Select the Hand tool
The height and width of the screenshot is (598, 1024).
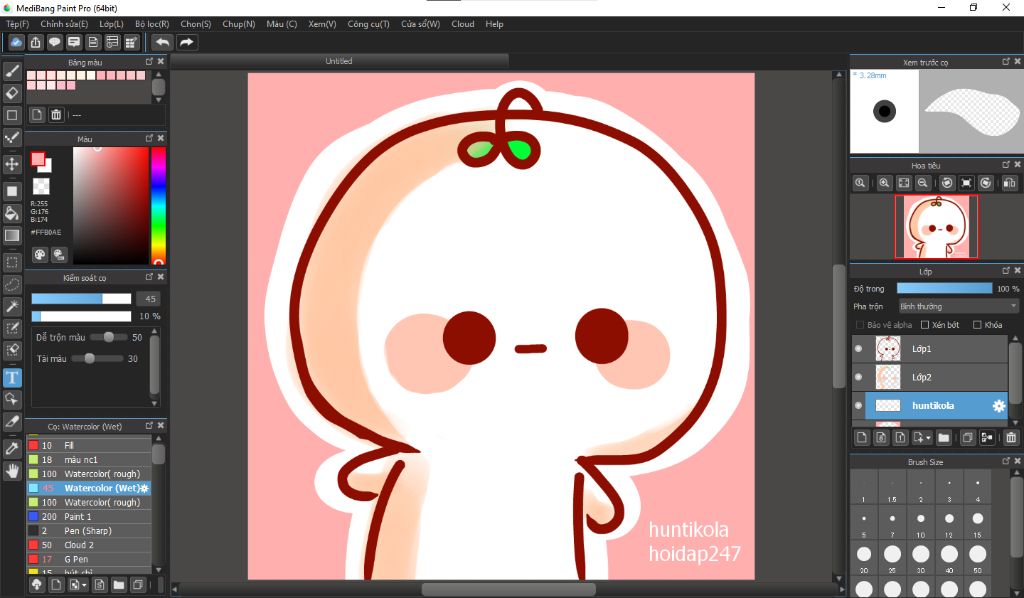[x=12, y=471]
